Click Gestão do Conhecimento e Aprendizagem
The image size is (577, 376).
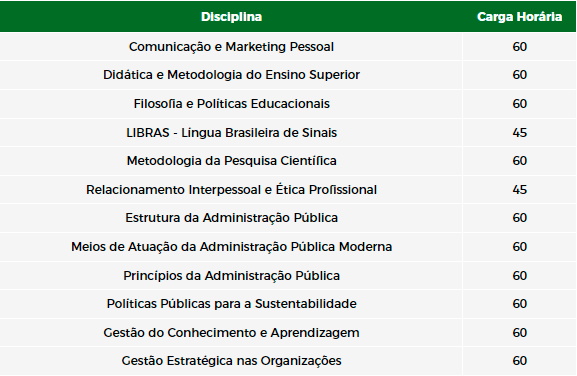point(231,333)
